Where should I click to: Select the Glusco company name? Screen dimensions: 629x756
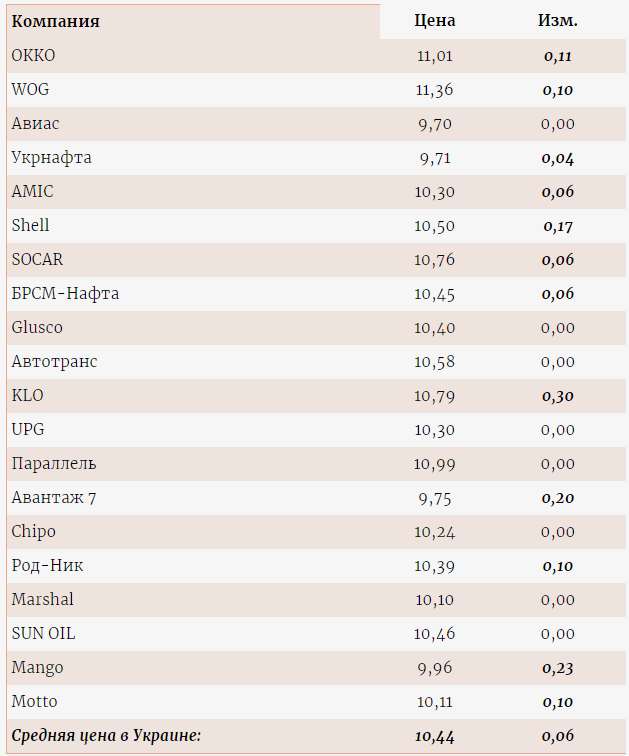coord(37,327)
